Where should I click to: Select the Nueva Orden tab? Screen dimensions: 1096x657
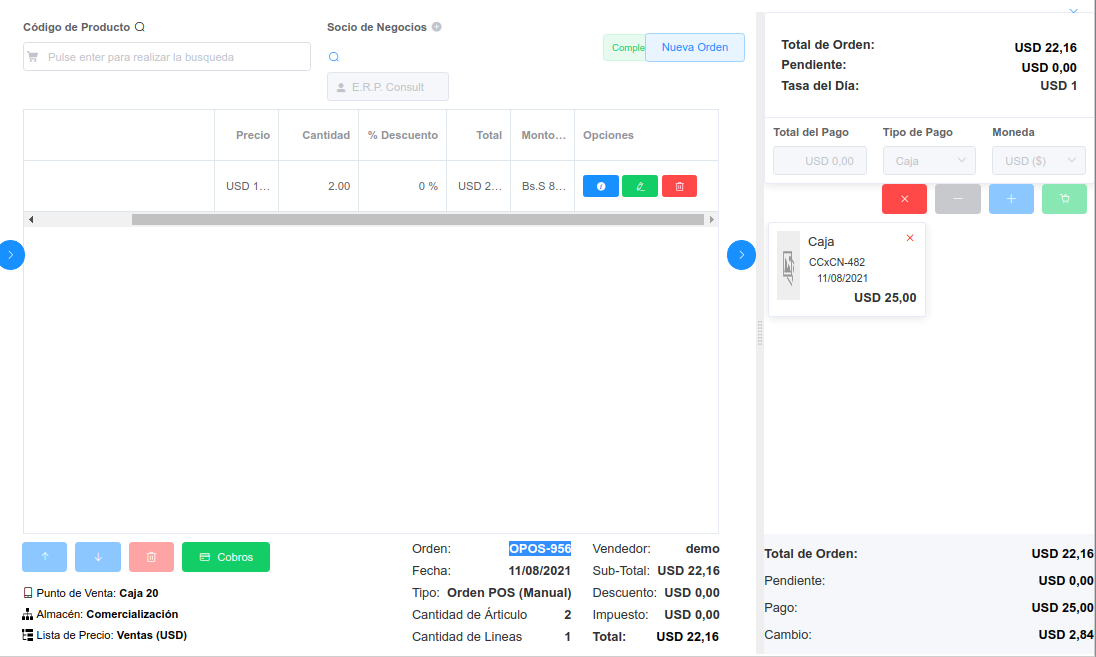pyautogui.click(x=694, y=47)
